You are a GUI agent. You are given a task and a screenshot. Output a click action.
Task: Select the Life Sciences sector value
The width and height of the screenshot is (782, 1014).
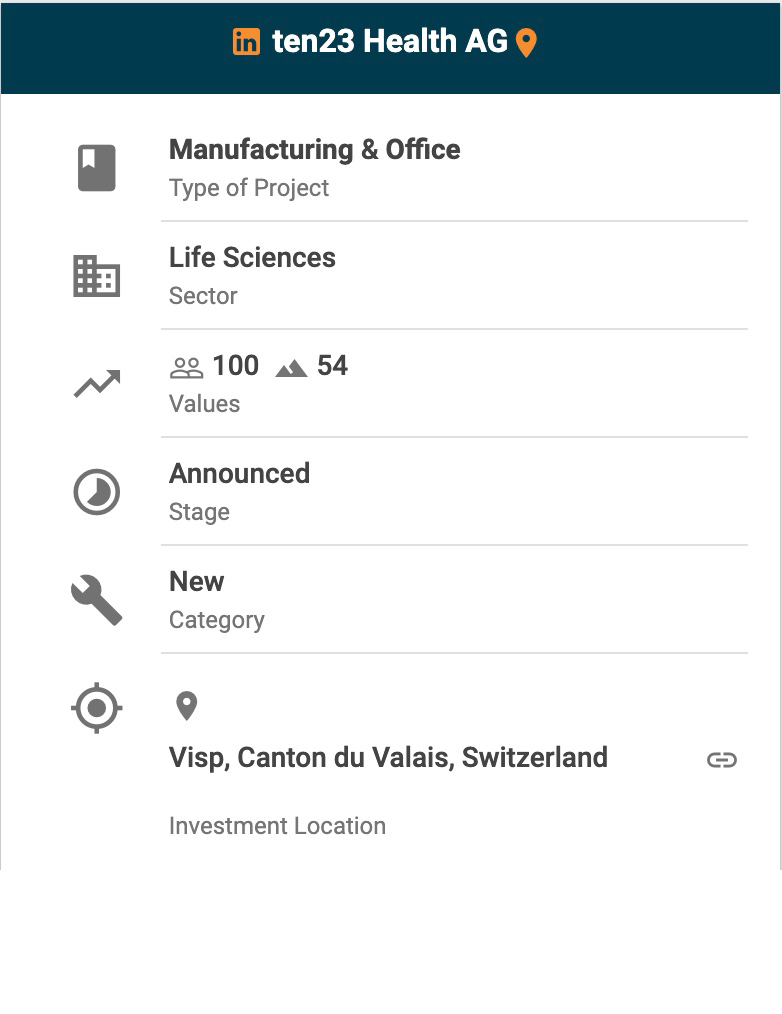pyautogui.click(x=252, y=258)
